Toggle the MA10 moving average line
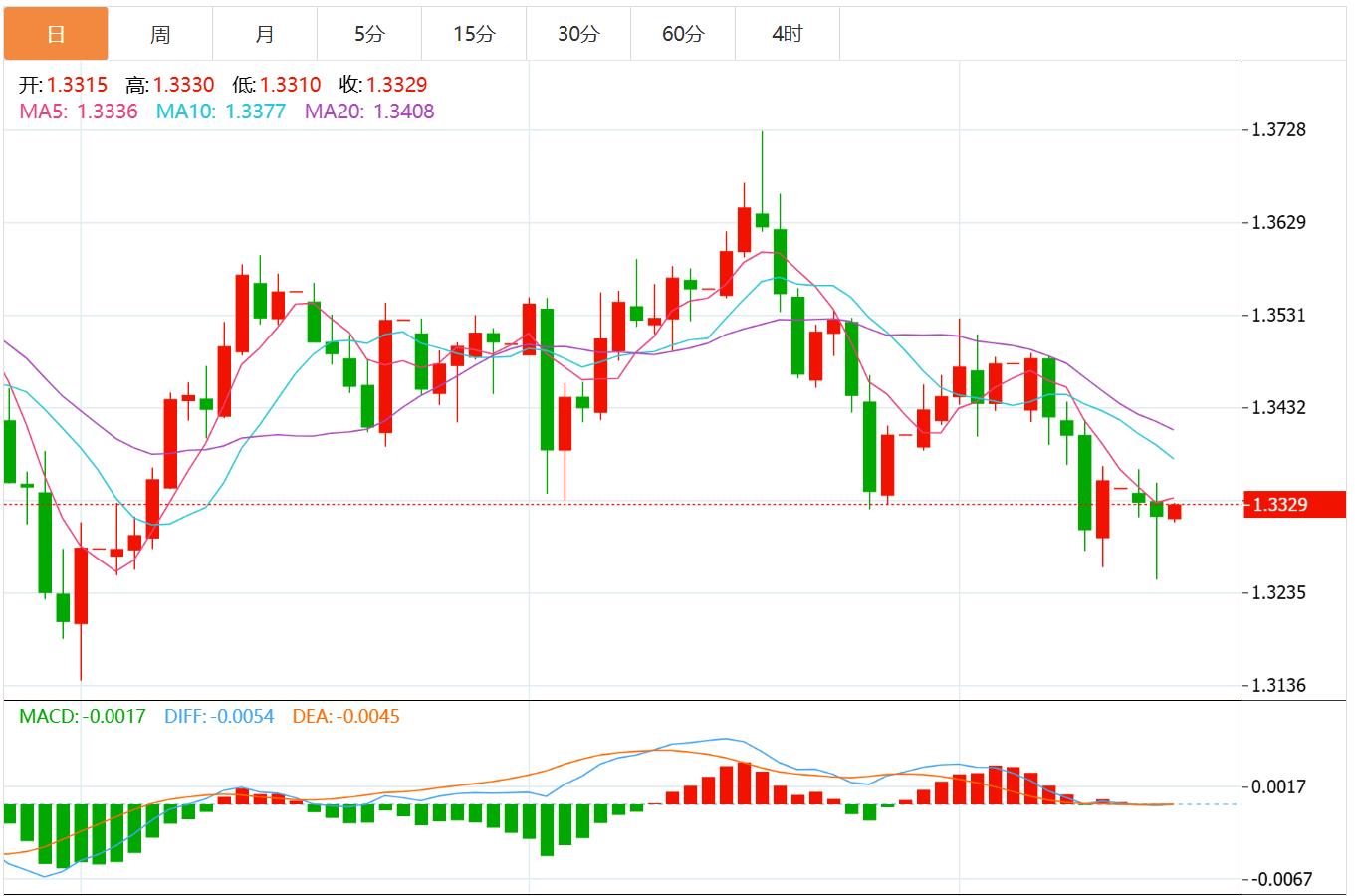Image resolution: width=1355 pixels, height=896 pixels. point(189,112)
